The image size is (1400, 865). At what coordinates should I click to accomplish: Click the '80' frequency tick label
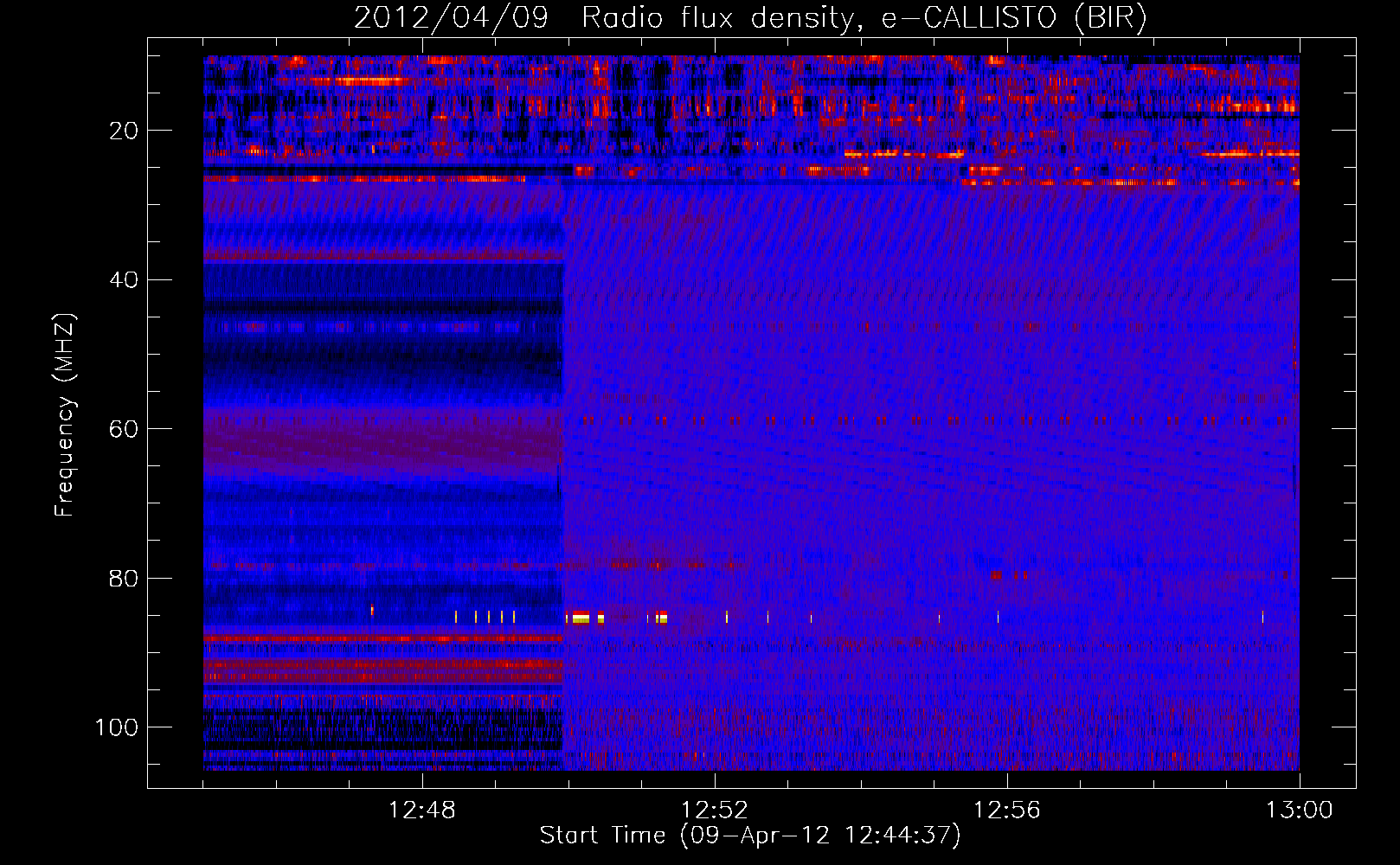tap(125, 578)
